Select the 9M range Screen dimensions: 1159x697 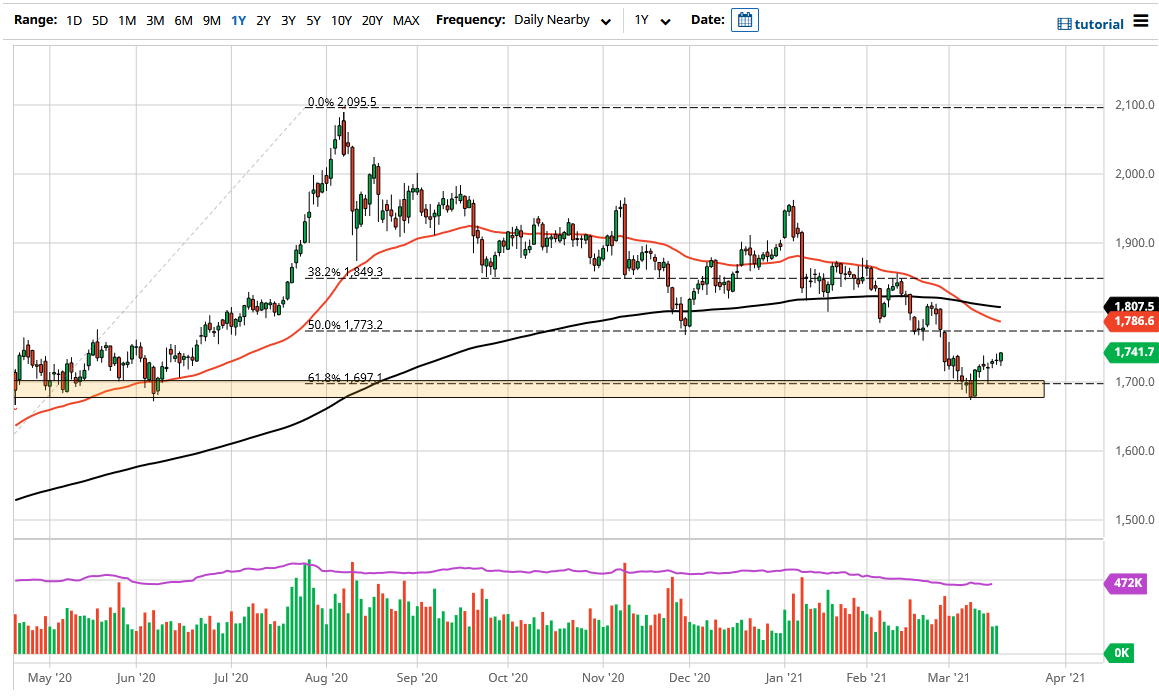[x=211, y=21]
